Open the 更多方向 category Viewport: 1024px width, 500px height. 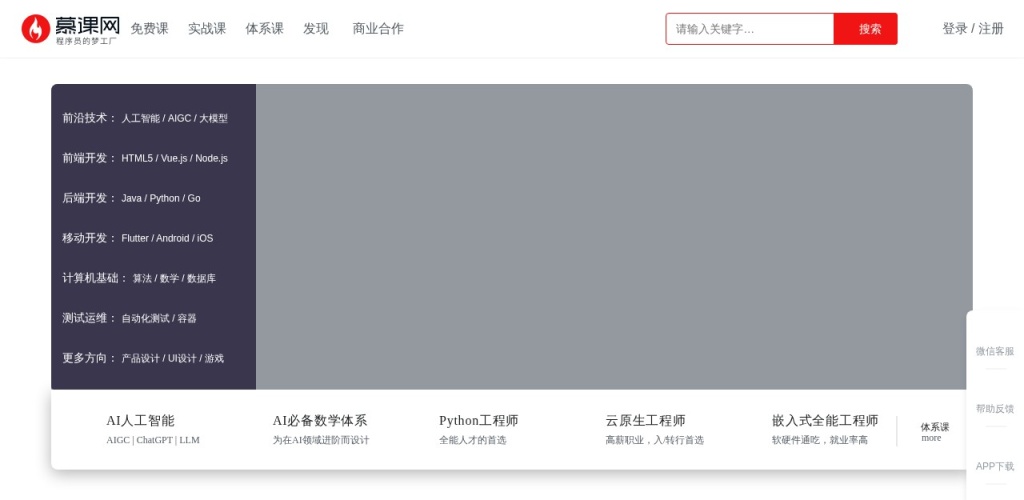143,358
